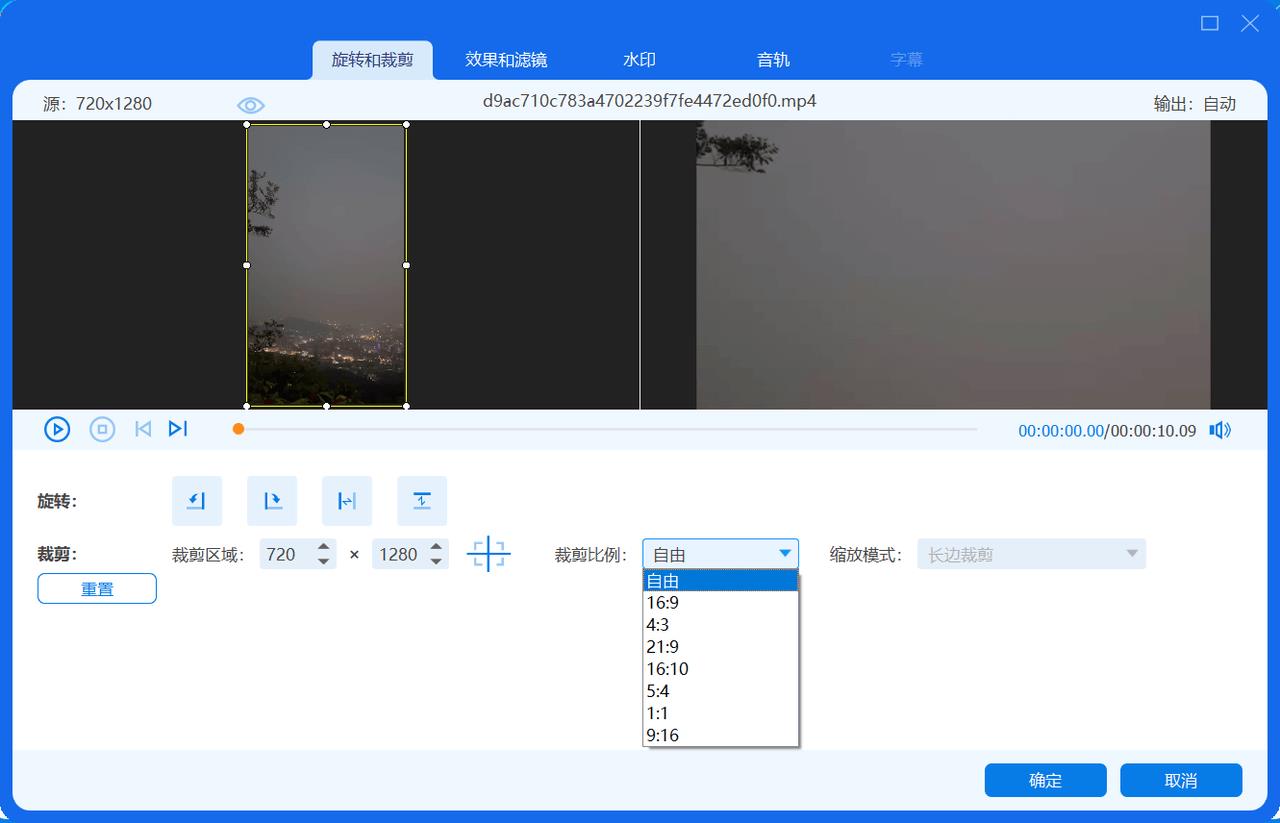Image resolution: width=1280 pixels, height=823 pixels.
Task: Center the crop area with crosshair icon
Action: (488, 554)
